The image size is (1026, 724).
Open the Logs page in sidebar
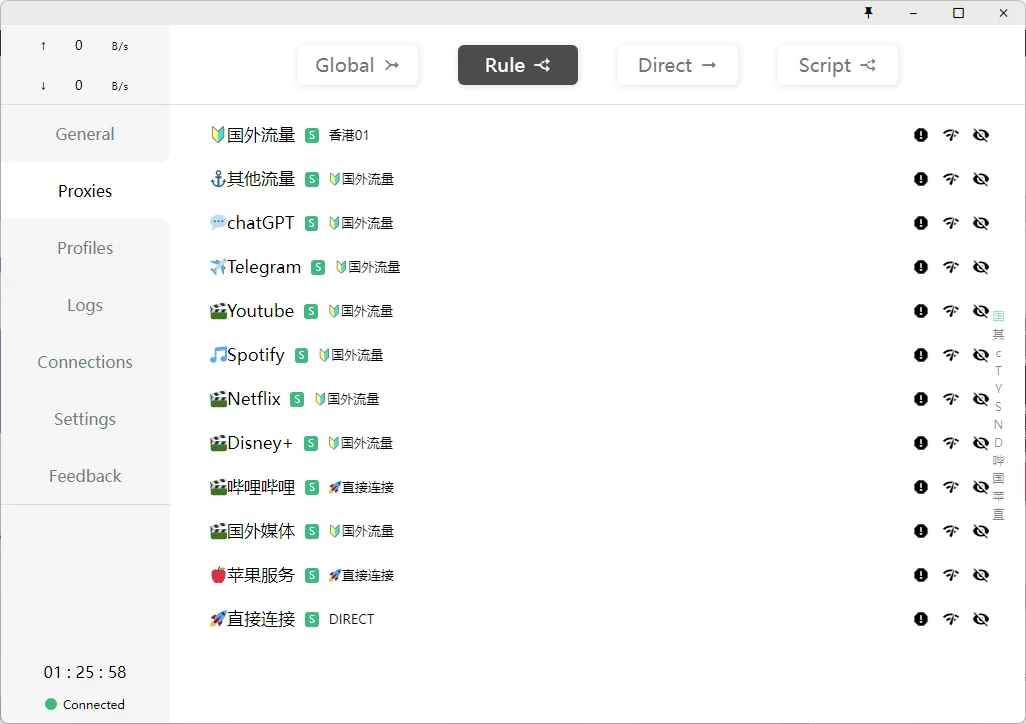point(85,305)
